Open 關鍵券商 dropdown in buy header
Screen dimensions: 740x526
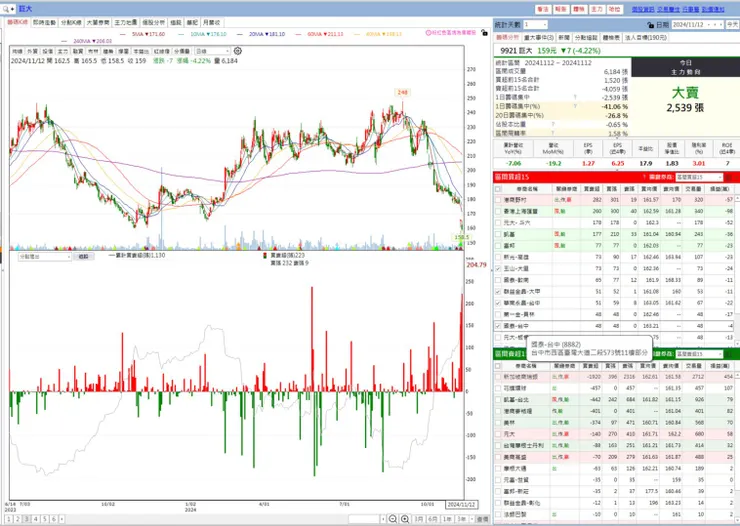pyautogui.click(x=698, y=177)
